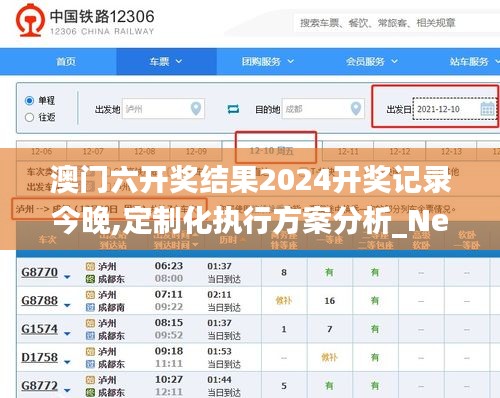The image size is (500, 398).
Task: Focus the search box for 车票、餐饮、常旅客
Action: 397,23
